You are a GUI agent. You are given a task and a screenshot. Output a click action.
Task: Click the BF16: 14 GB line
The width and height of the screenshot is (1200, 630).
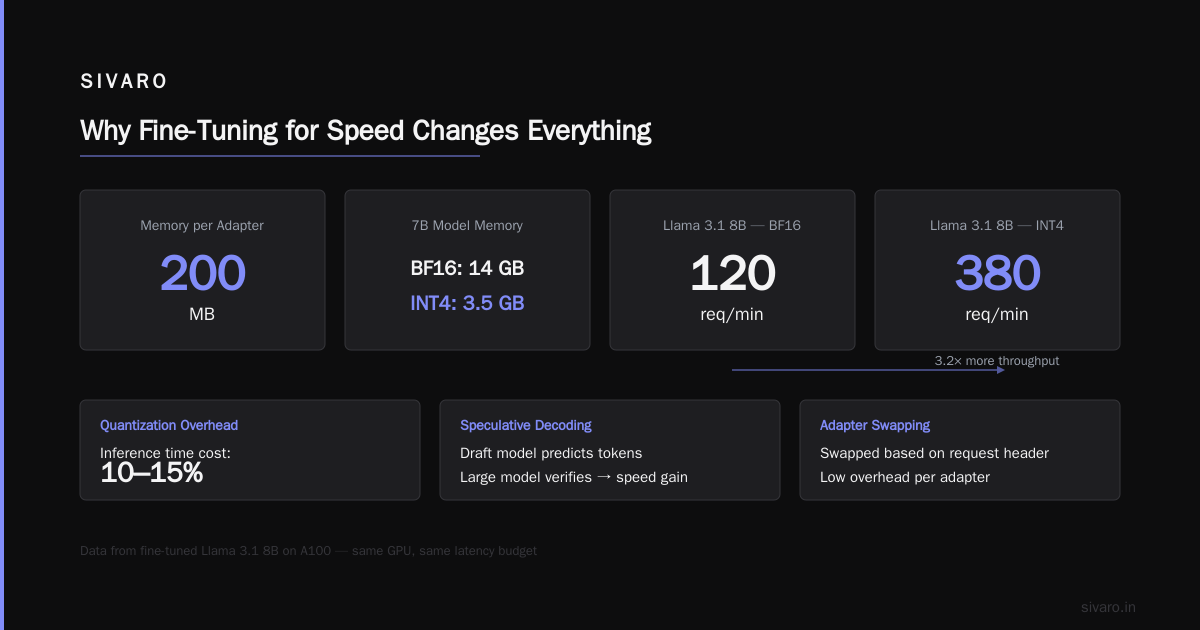pyautogui.click(x=467, y=269)
